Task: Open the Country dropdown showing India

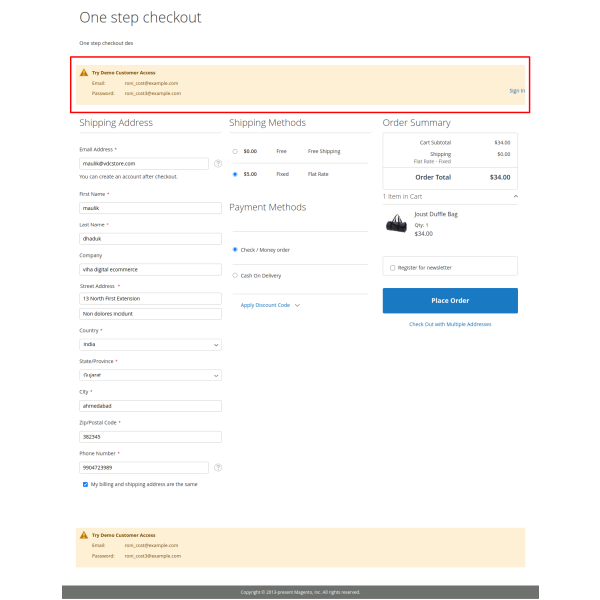Action: [x=150, y=344]
